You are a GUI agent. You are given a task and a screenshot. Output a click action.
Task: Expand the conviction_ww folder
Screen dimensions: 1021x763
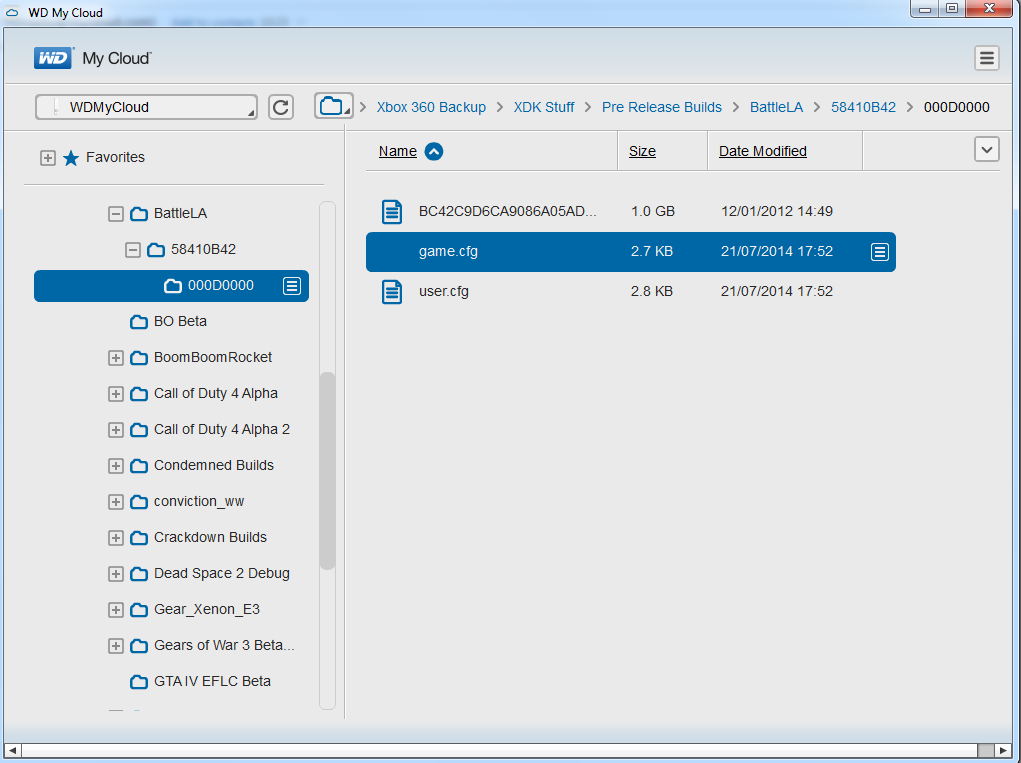tap(116, 502)
